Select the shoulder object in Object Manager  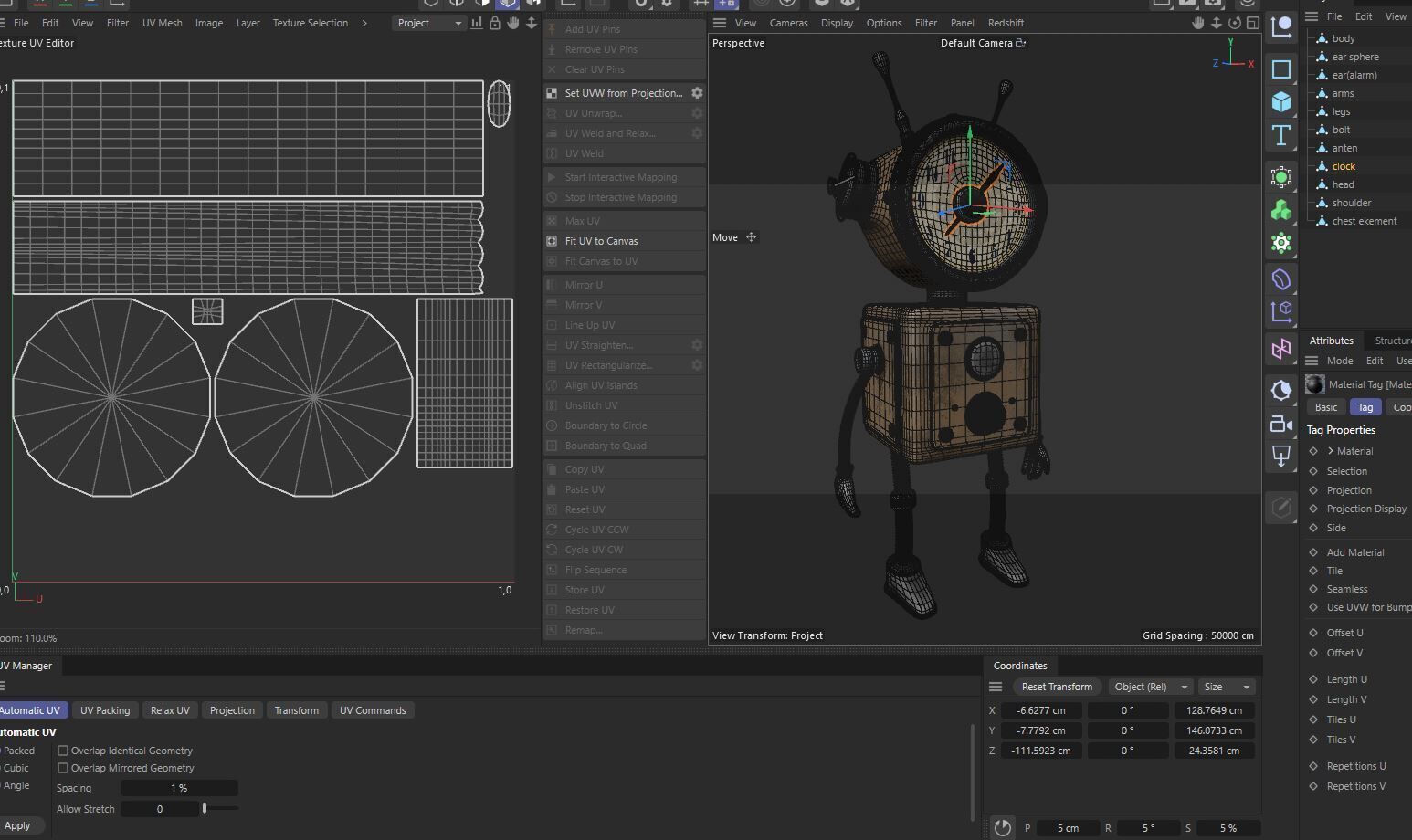1352,203
